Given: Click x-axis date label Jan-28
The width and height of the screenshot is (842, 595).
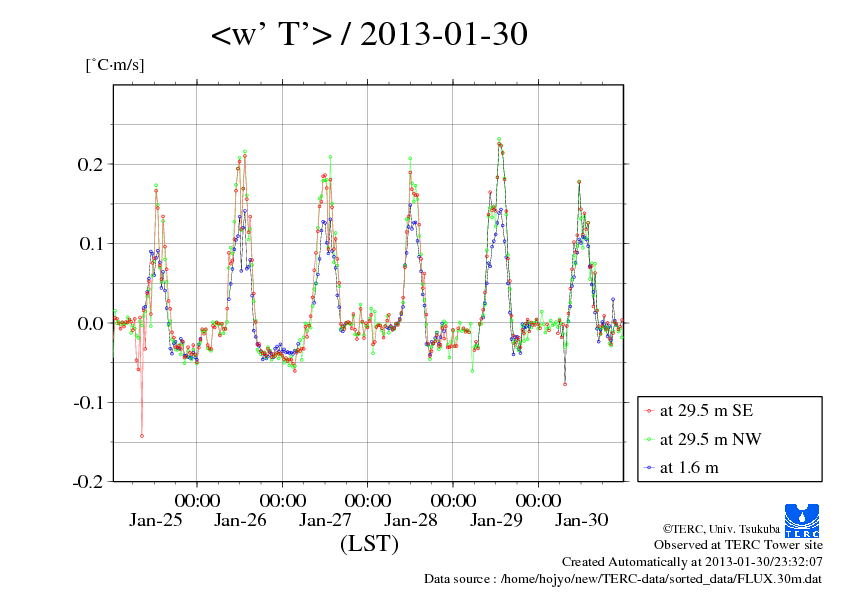Looking at the screenshot, I should tap(411, 520).
